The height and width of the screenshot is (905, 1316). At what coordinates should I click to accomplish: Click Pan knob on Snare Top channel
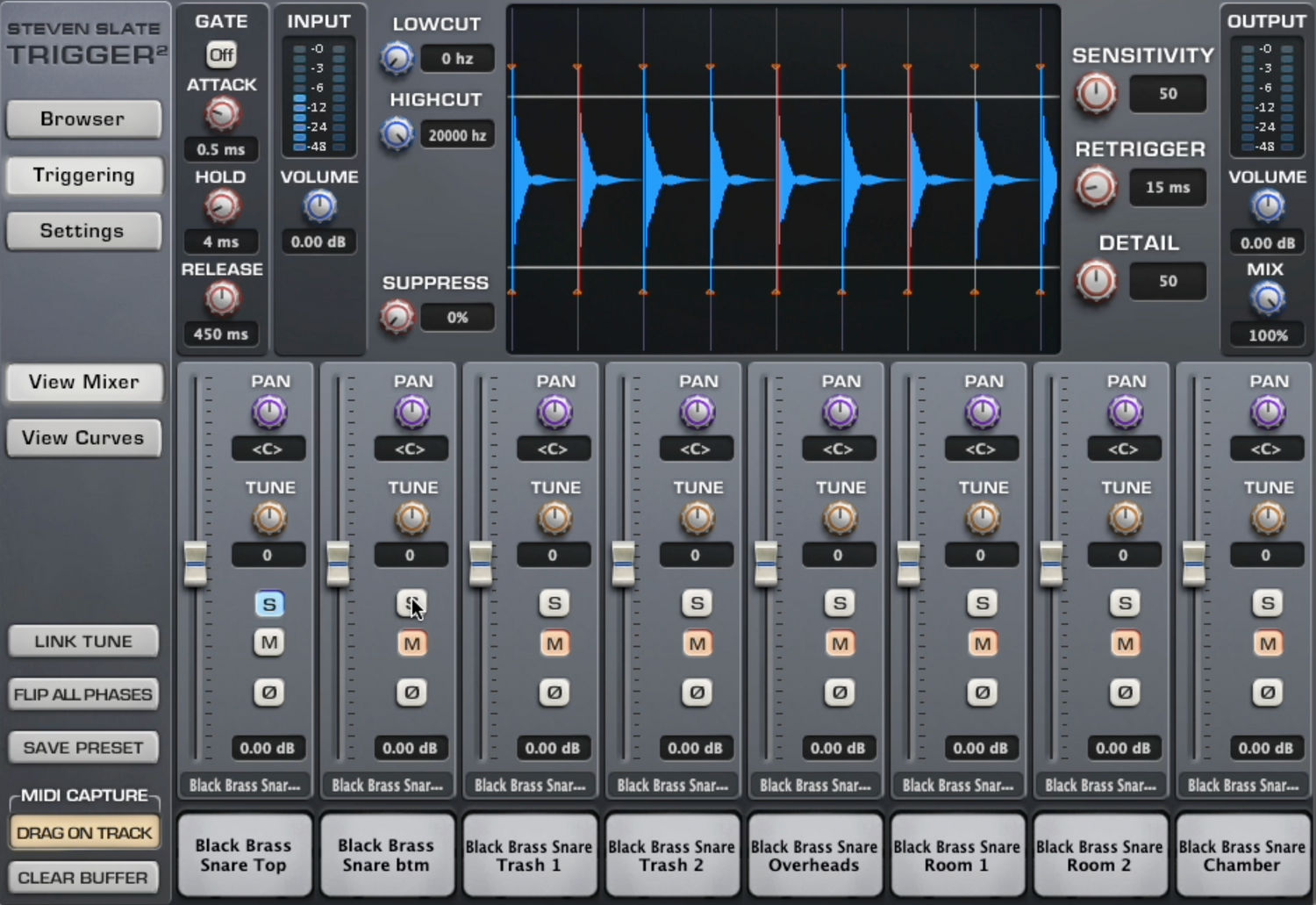coord(269,412)
